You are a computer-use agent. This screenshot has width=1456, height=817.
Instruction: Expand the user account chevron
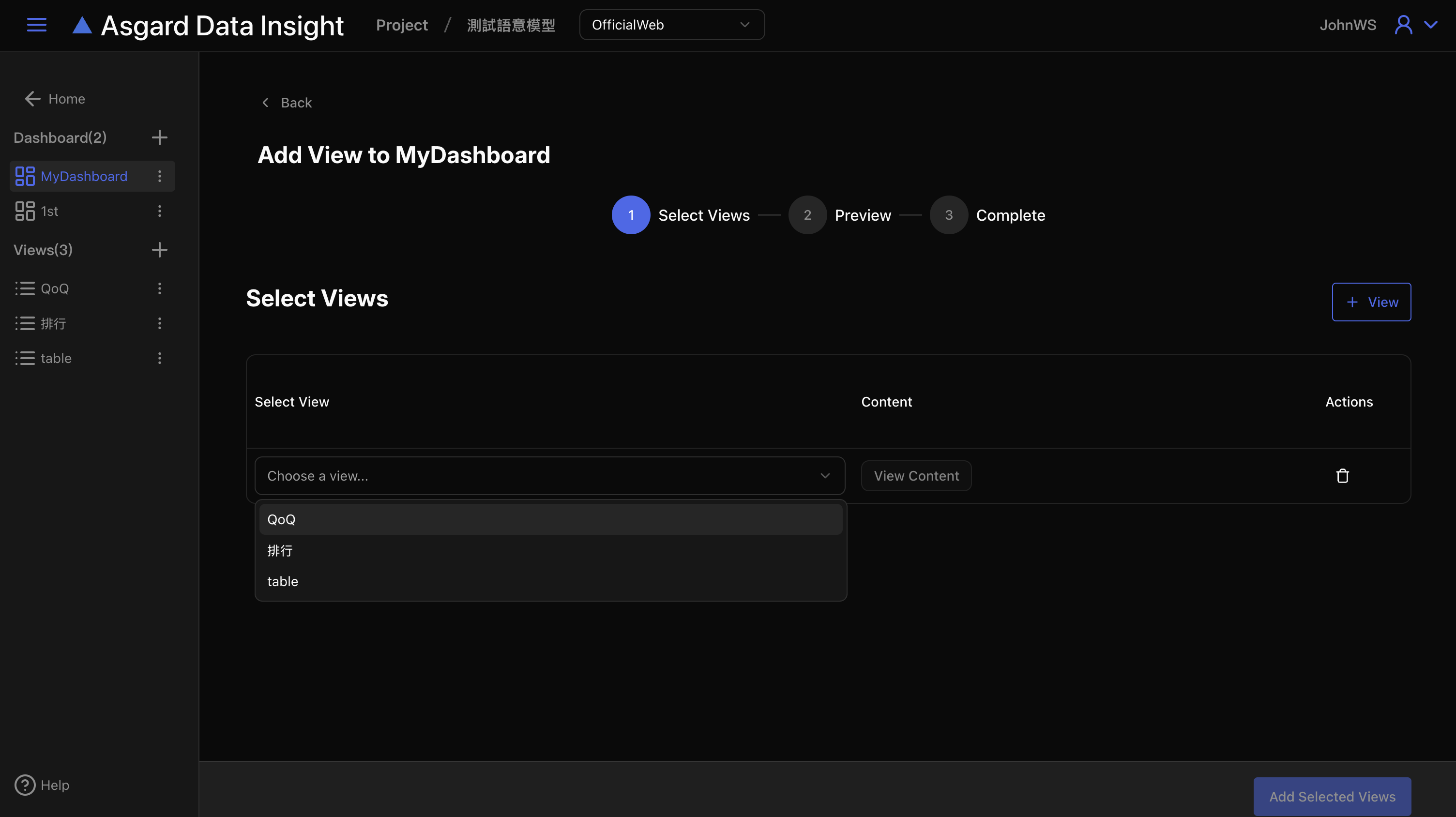1430,25
